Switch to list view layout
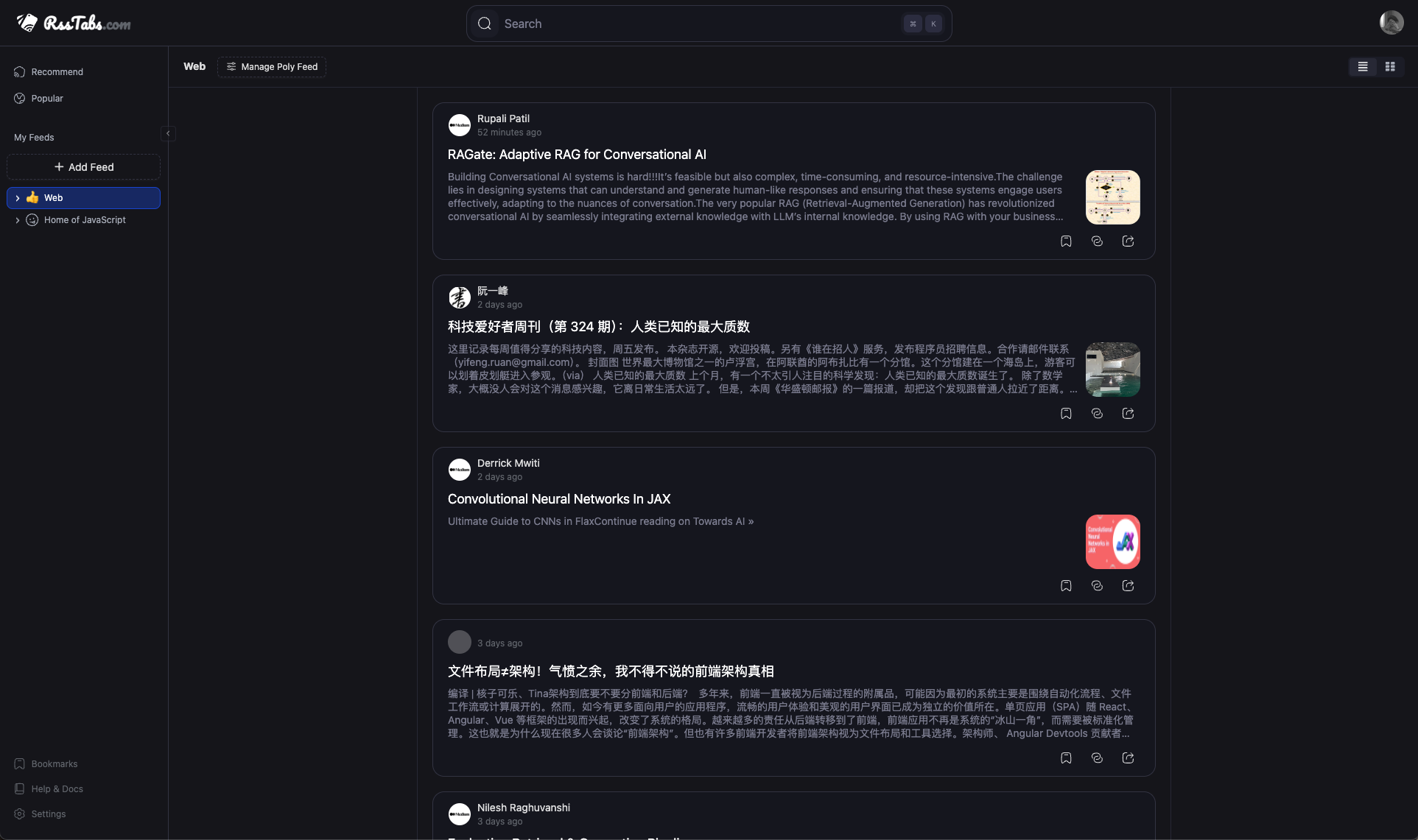 [1363, 67]
